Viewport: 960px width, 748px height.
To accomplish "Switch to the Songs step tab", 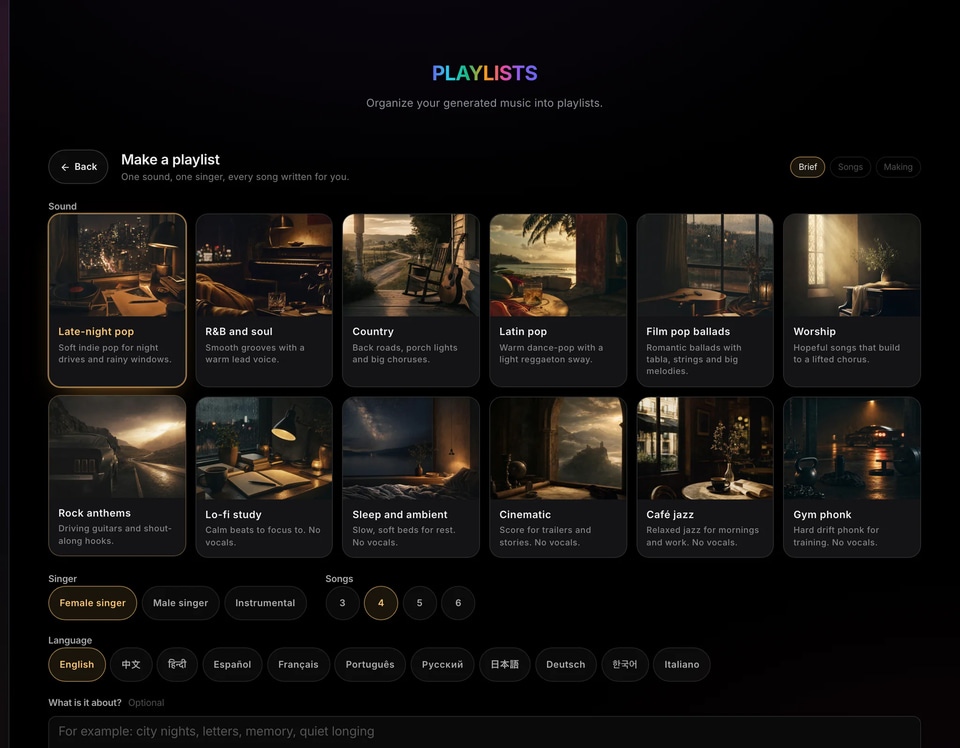I will tap(850, 167).
